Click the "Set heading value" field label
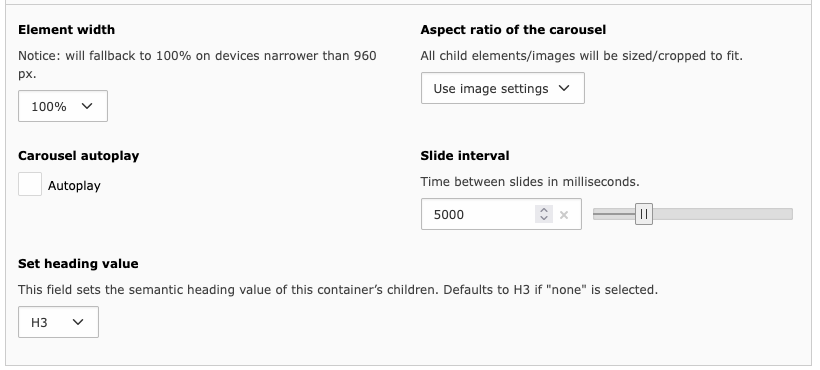The image size is (820, 370). [78, 264]
